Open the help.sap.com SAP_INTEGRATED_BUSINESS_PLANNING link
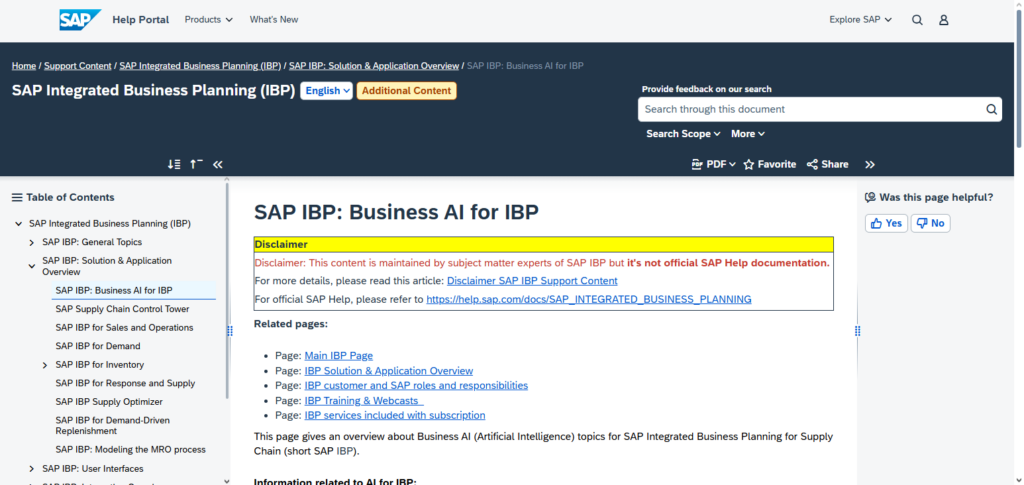 [589, 299]
